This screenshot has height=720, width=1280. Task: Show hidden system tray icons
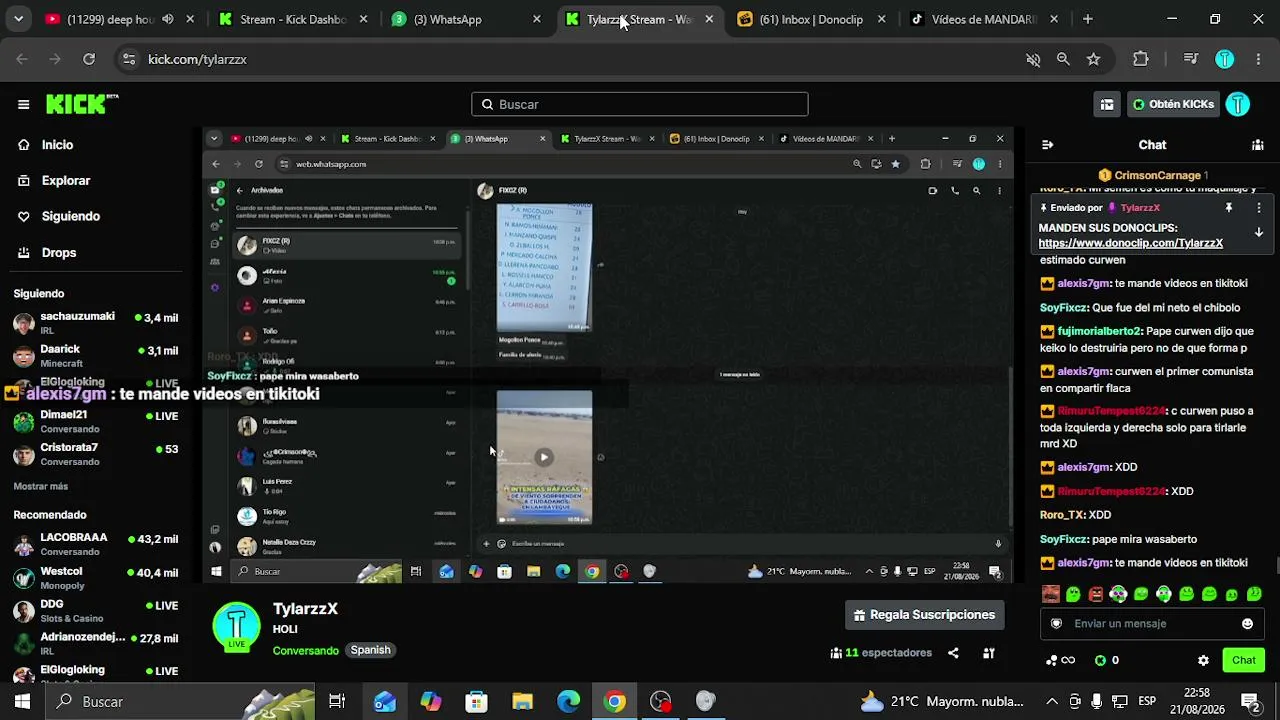coord(1051,701)
